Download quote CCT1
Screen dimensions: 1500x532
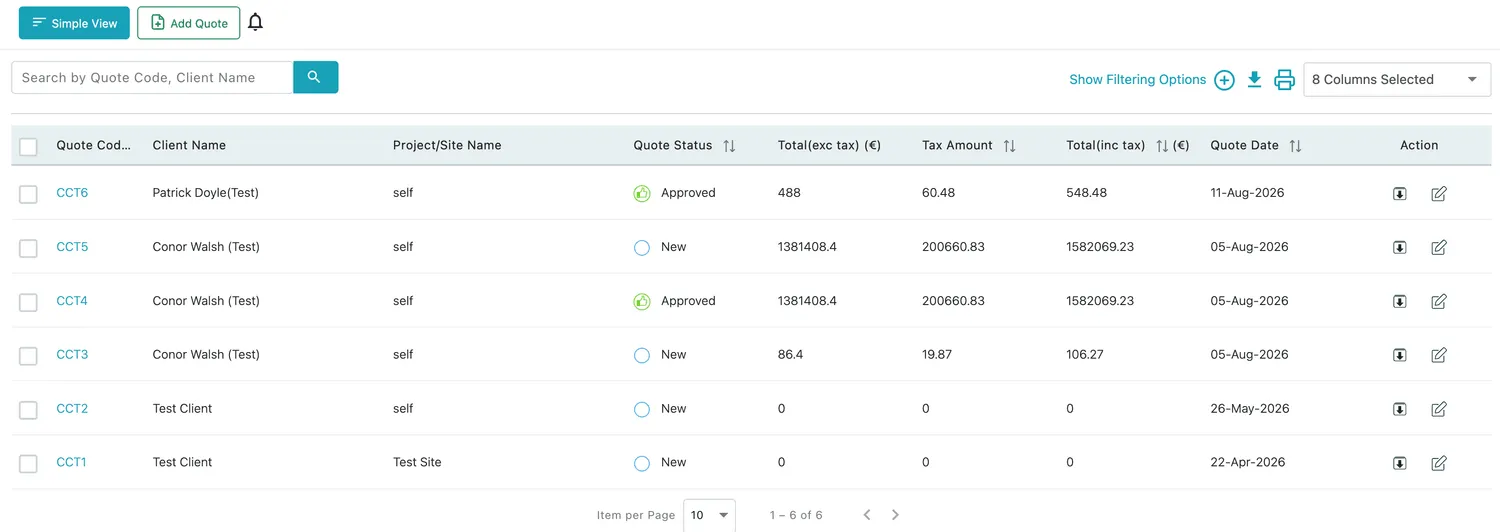[x=1400, y=463]
